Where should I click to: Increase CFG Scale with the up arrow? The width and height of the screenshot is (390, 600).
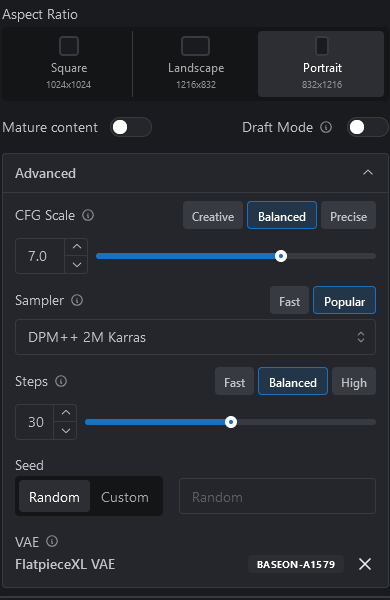tap(77, 247)
